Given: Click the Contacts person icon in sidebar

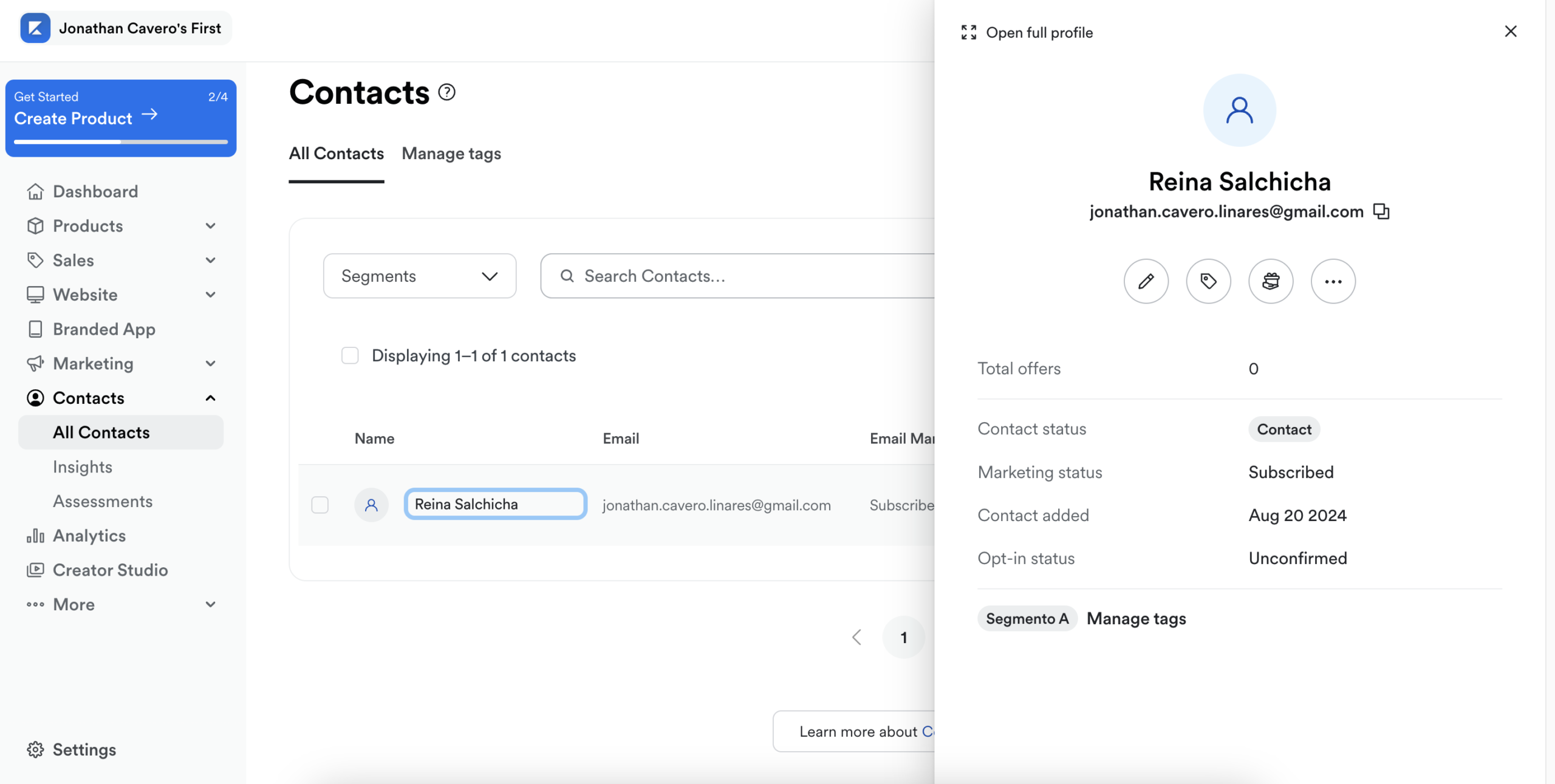Looking at the screenshot, I should click(x=35, y=398).
